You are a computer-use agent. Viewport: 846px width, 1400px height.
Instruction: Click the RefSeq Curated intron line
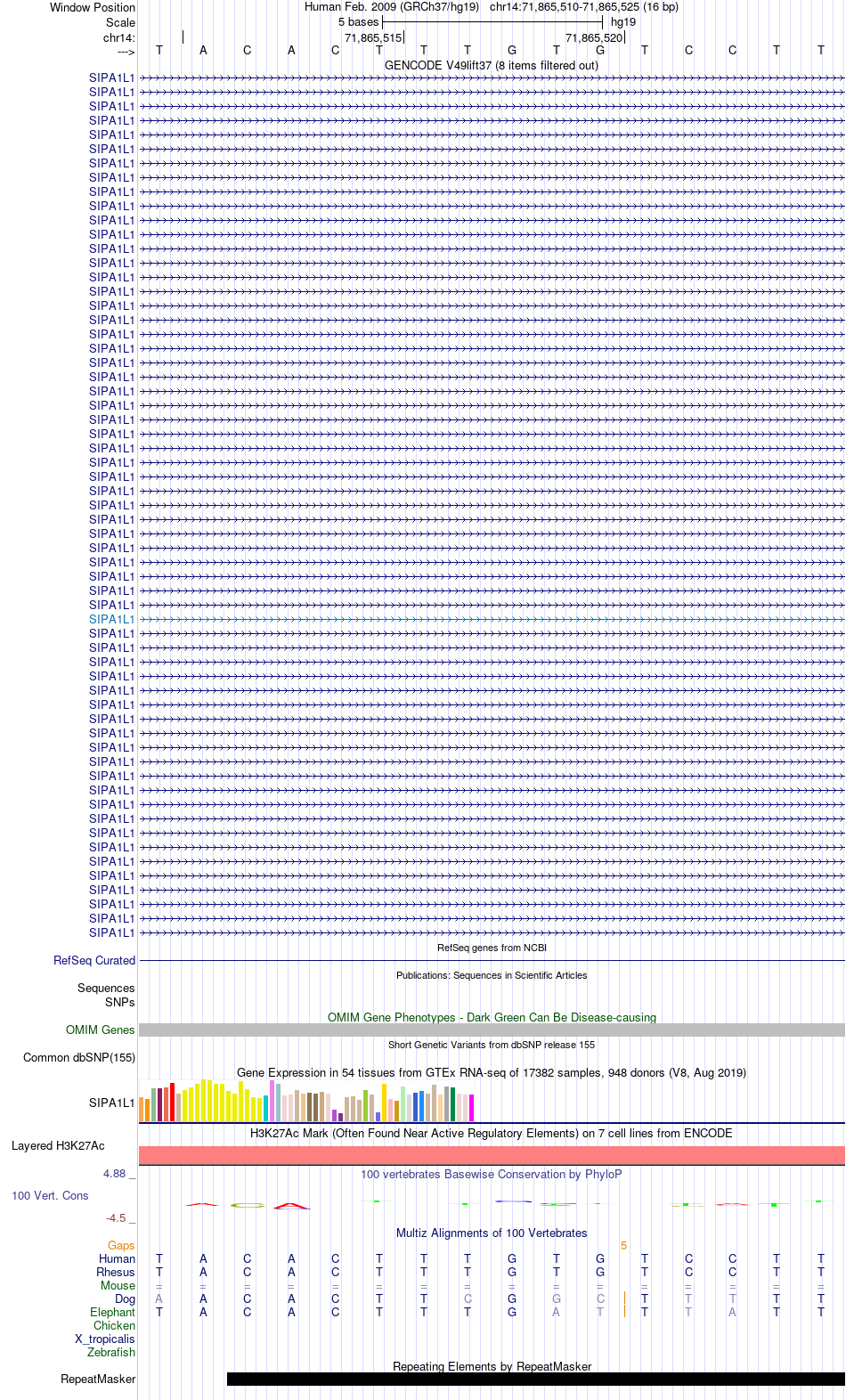[492, 960]
